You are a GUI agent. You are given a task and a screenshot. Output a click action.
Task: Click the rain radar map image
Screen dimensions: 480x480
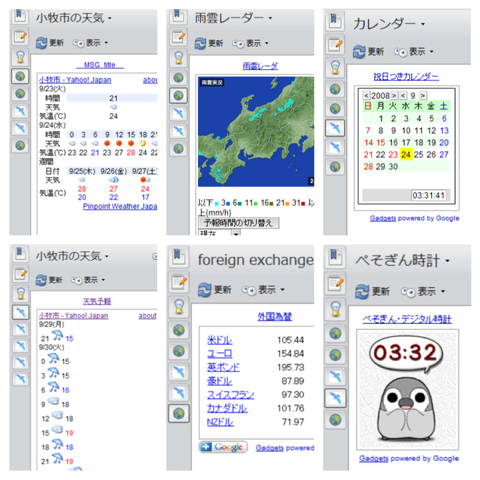[256, 132]
